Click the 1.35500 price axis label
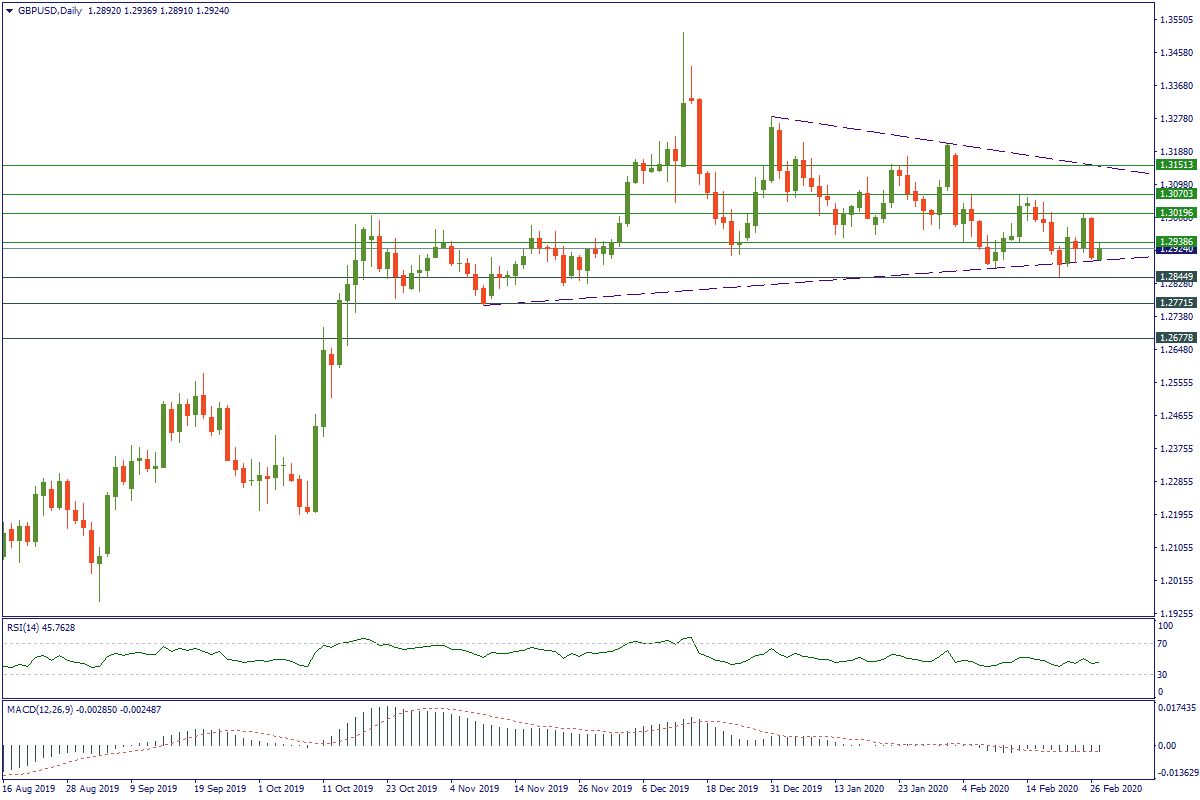 1175,19
